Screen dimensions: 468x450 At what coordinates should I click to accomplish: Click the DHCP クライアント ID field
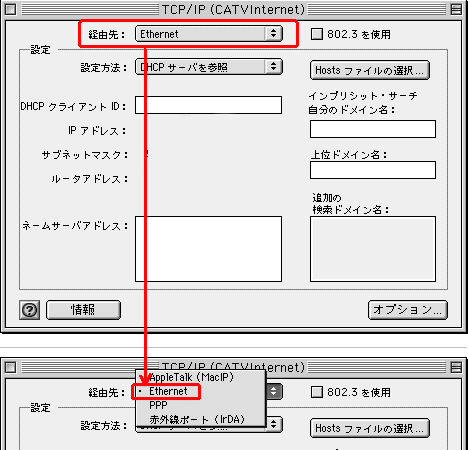[208, 105]
